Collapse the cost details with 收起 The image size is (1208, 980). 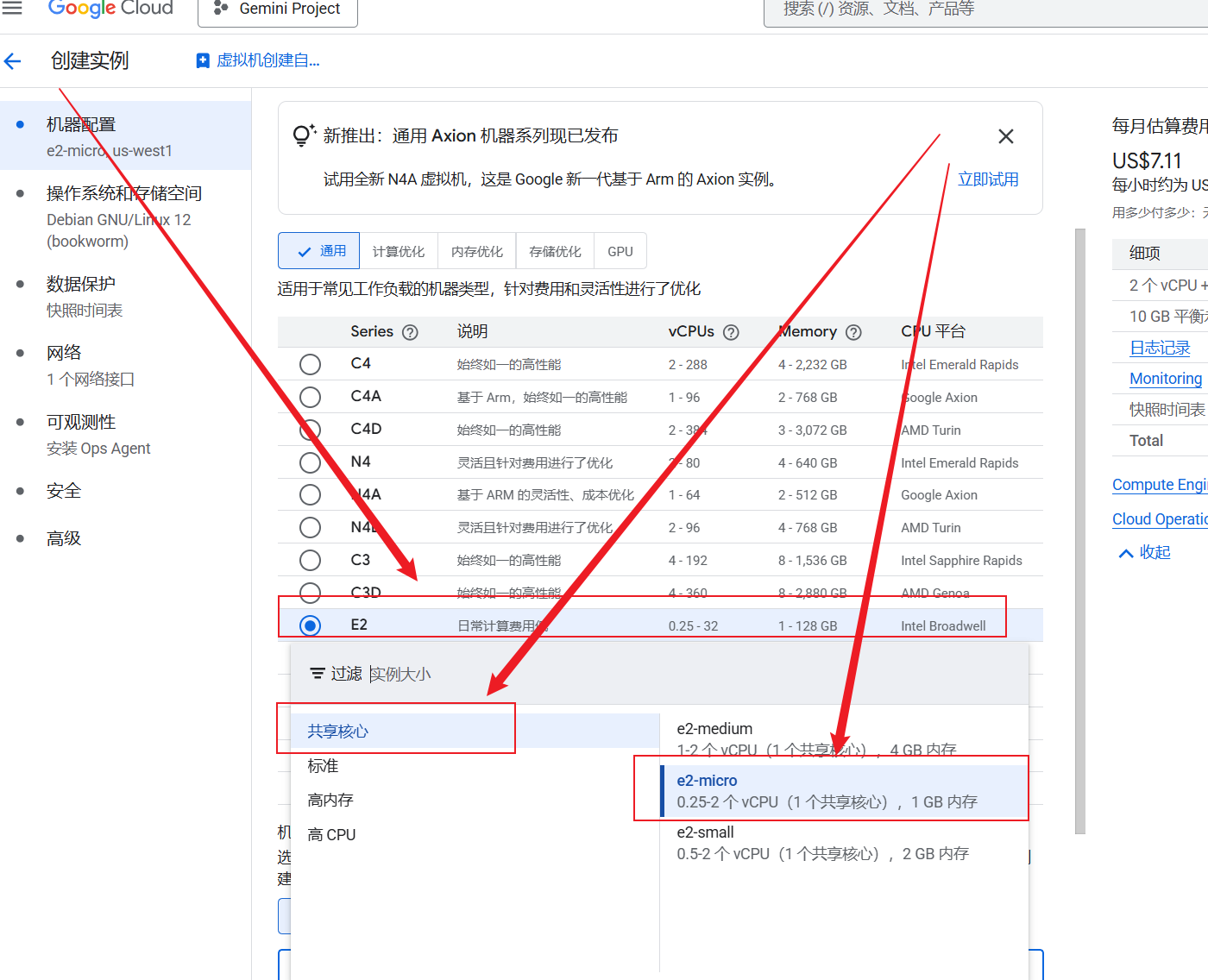1144,552
